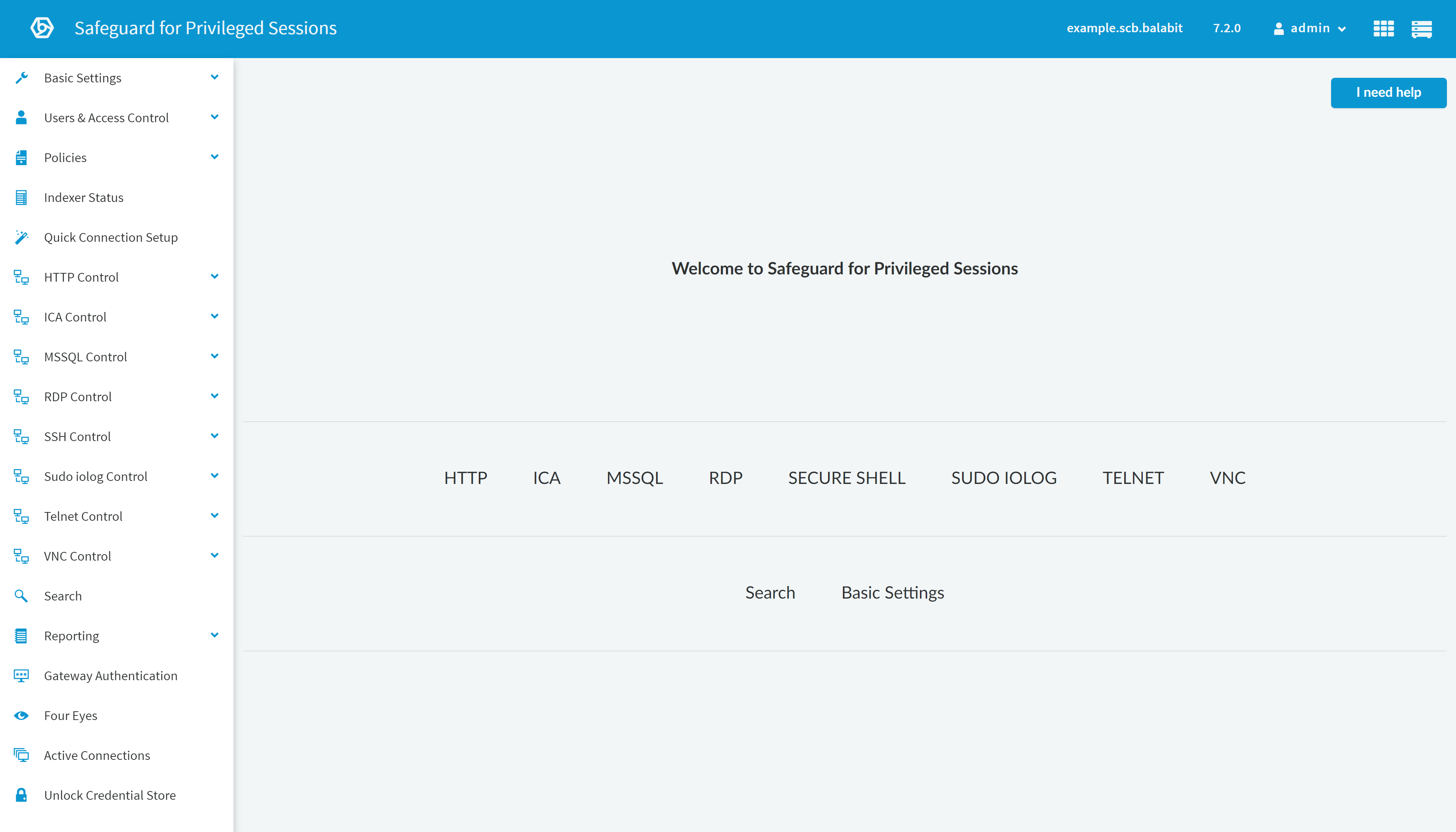Open the MSSQL protocol link
Viewport: 1456px width, 832px height.
(634, 478)
